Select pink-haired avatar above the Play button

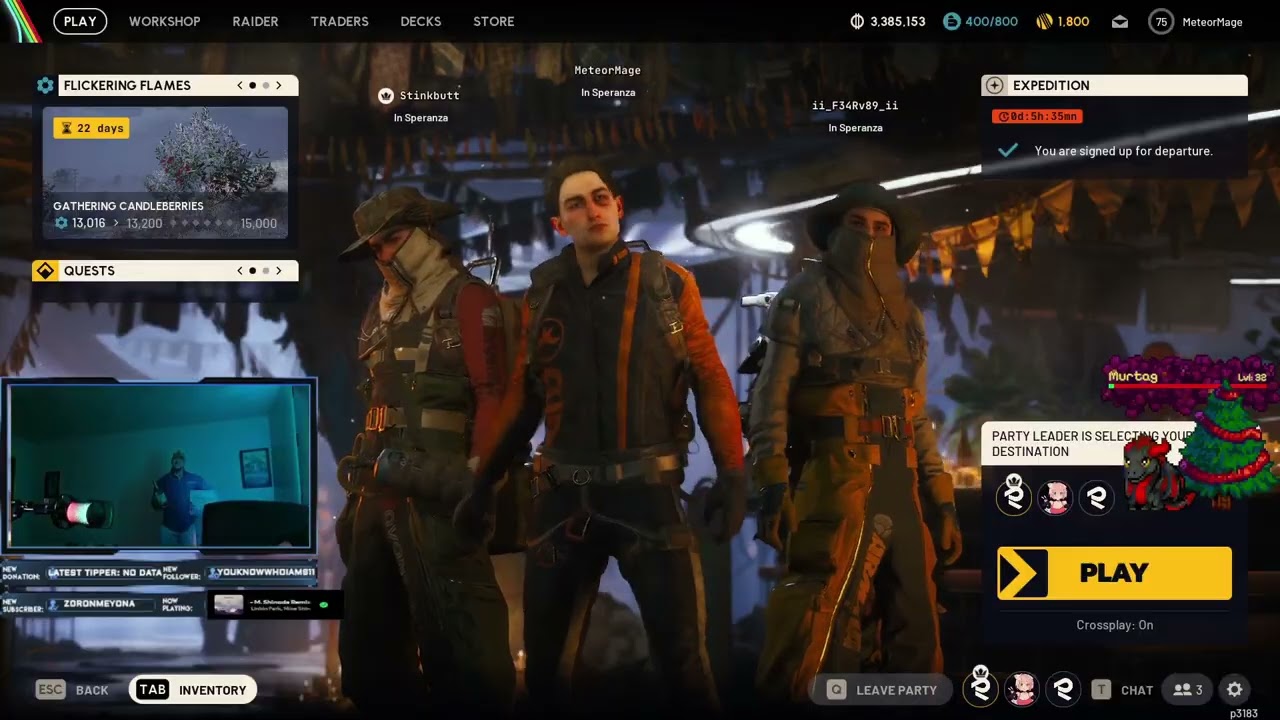coord(1055,497)
